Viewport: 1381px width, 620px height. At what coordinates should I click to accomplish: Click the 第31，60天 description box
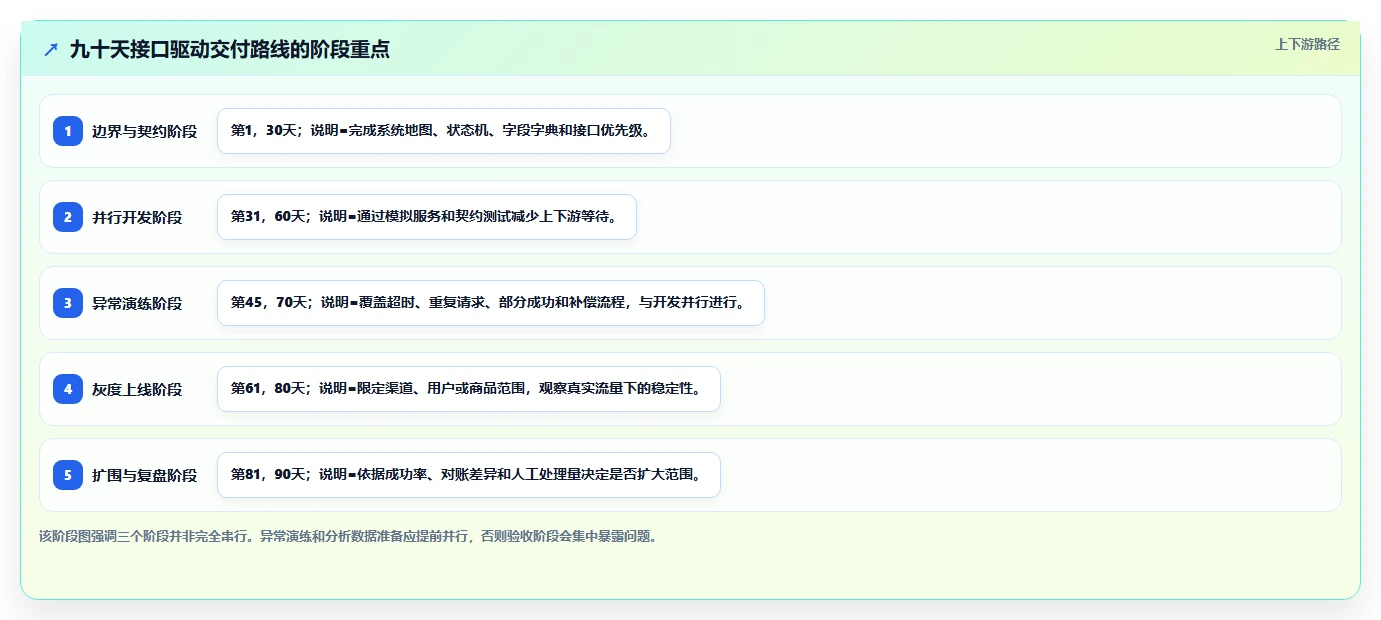click(x=427, y=217)
